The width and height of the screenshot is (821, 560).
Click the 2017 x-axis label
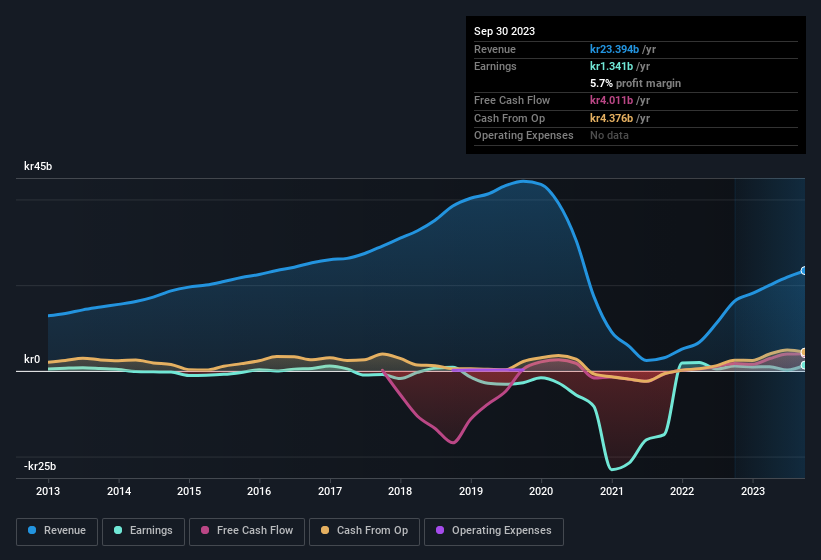pos(330,491)
